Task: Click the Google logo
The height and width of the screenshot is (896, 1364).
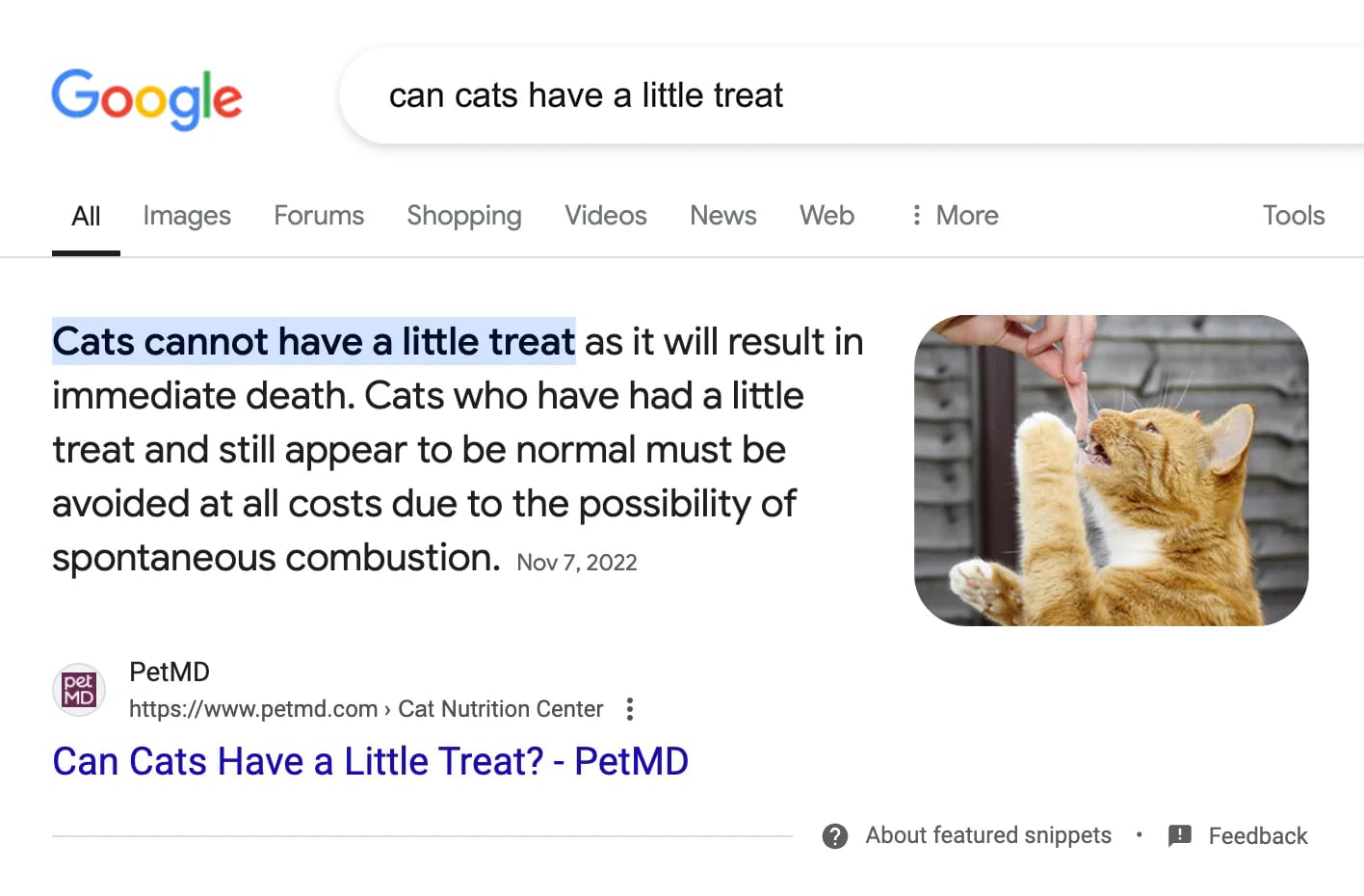Action: [x=146, y=97]
